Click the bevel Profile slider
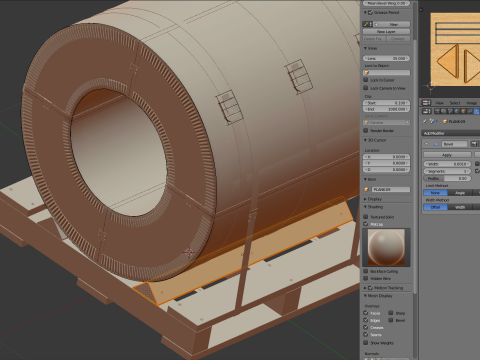 (x=447, y=178)
